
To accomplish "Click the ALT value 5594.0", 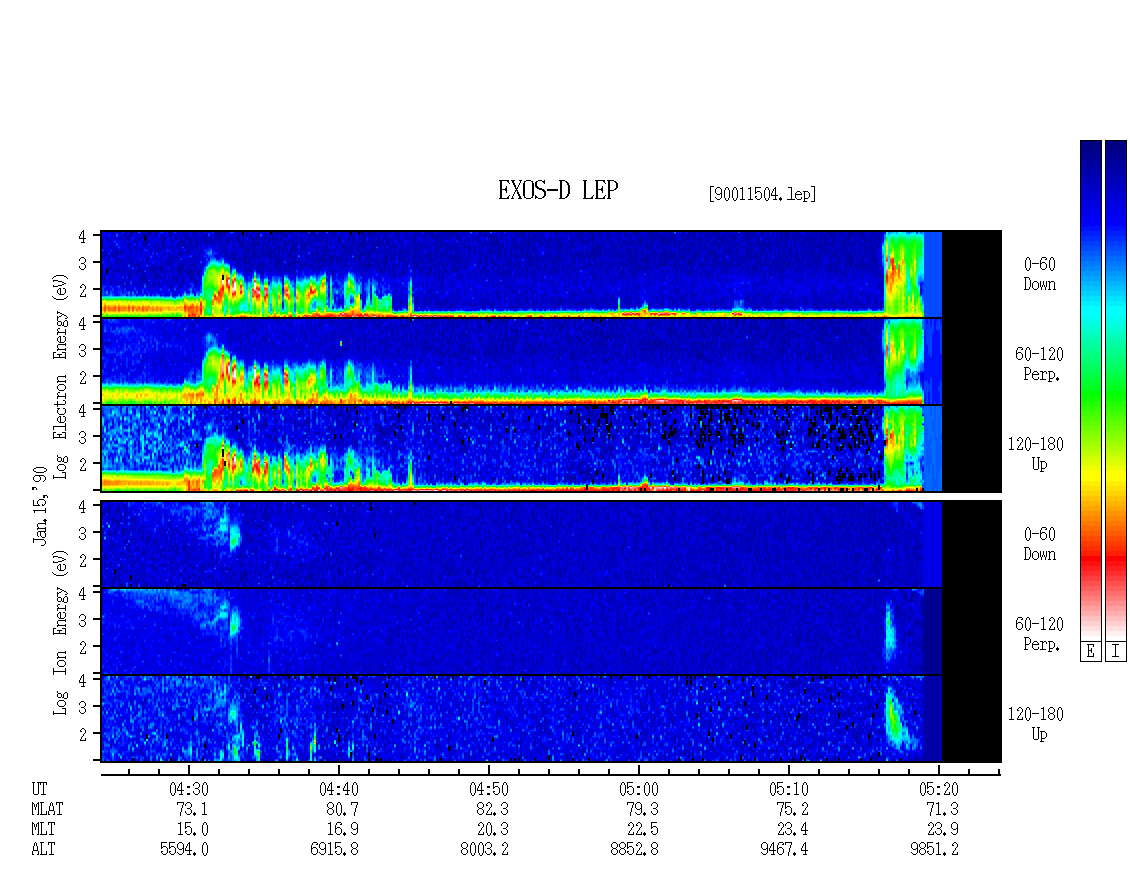I will (x=184, y=850).
